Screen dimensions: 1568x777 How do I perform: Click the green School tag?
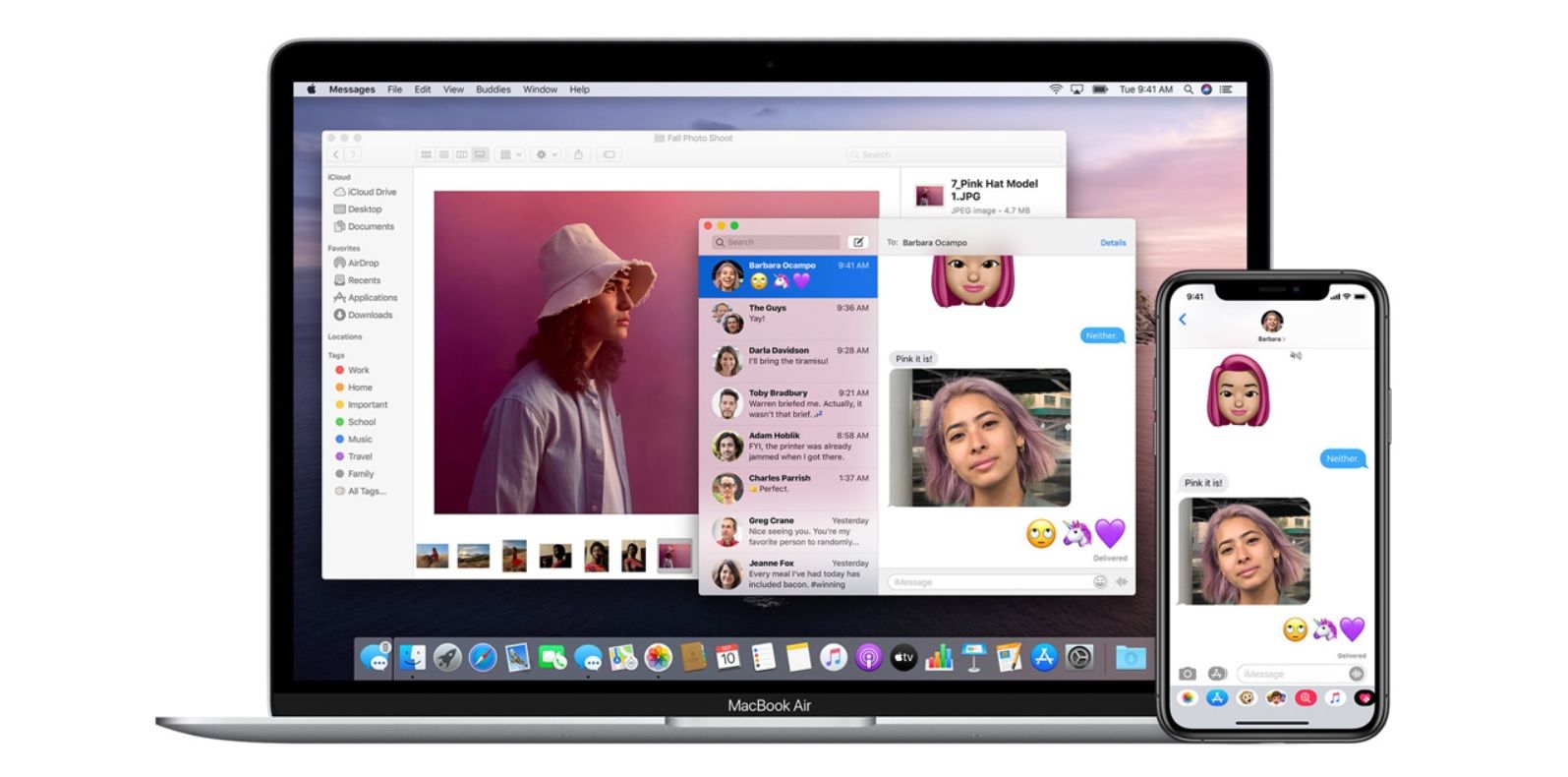coord(356,422)
